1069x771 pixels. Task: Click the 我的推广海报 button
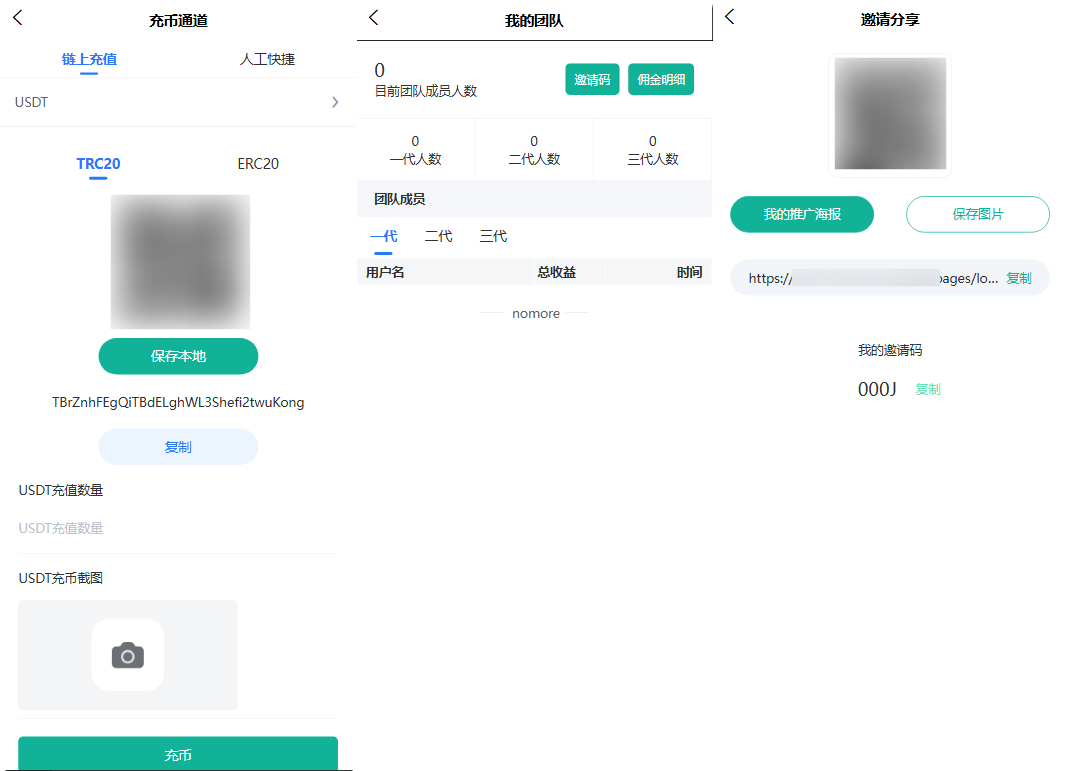801,214
